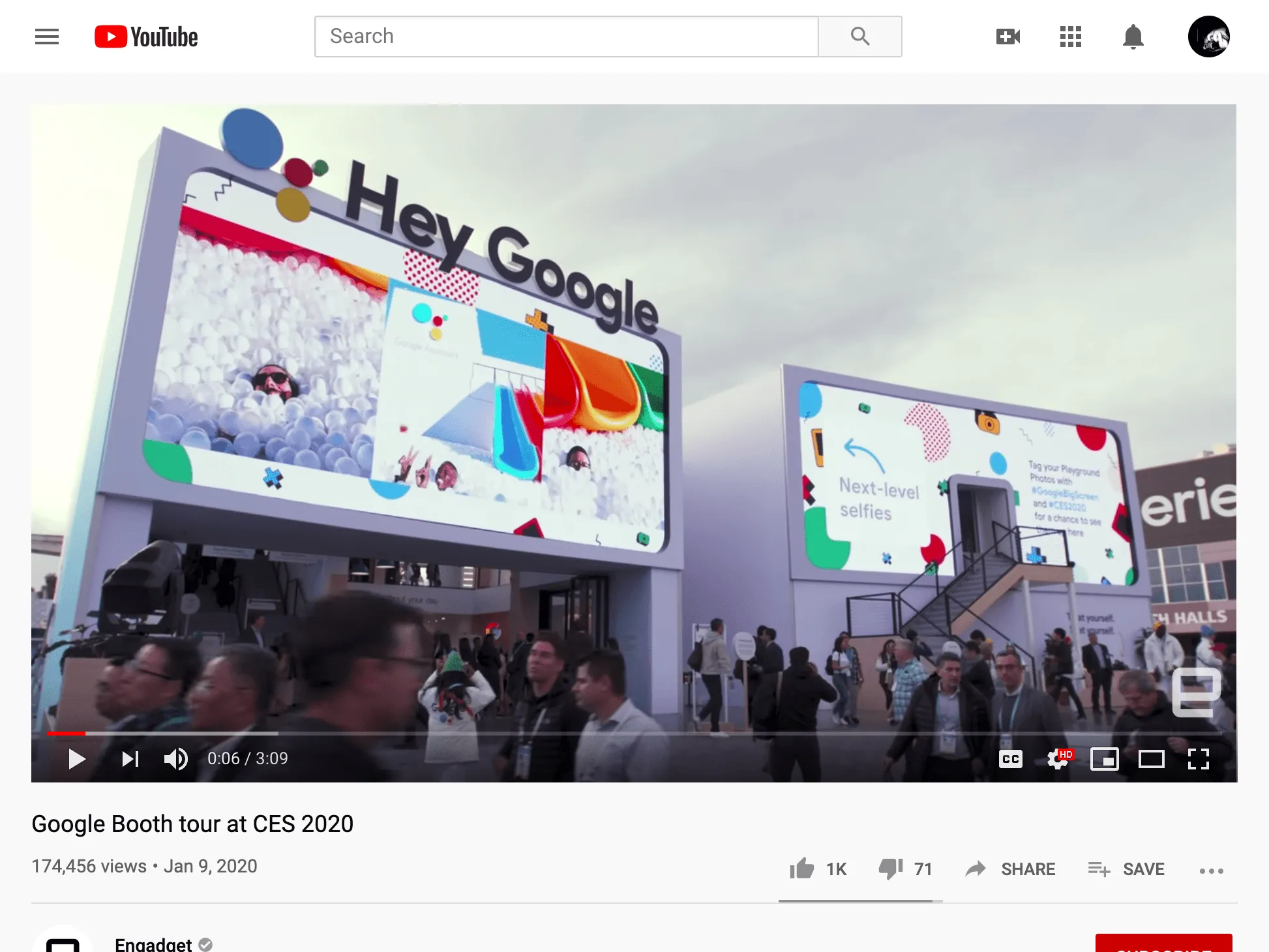
Task: Open the notifications bell
Action: pos(1133,37)
